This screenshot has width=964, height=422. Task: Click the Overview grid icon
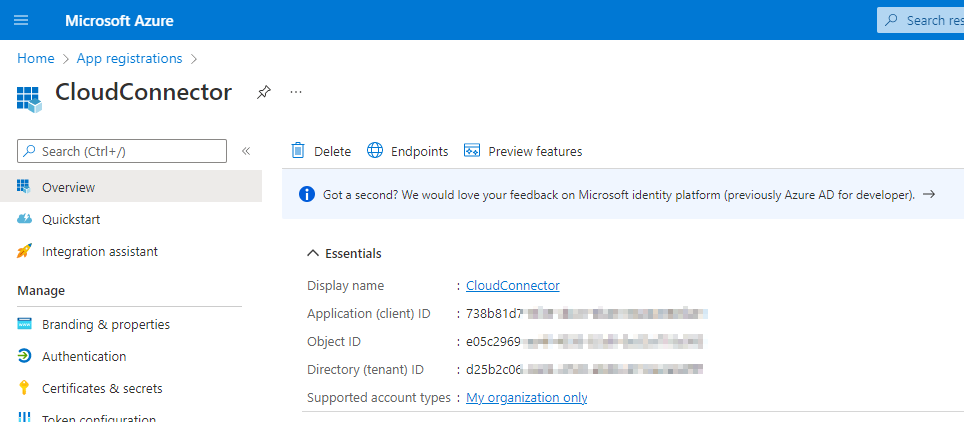(24, 187)
